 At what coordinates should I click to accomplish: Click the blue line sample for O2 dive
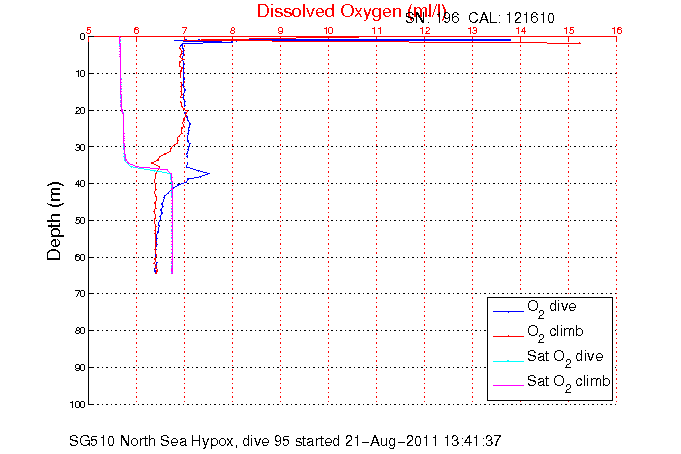pos(508,311)
